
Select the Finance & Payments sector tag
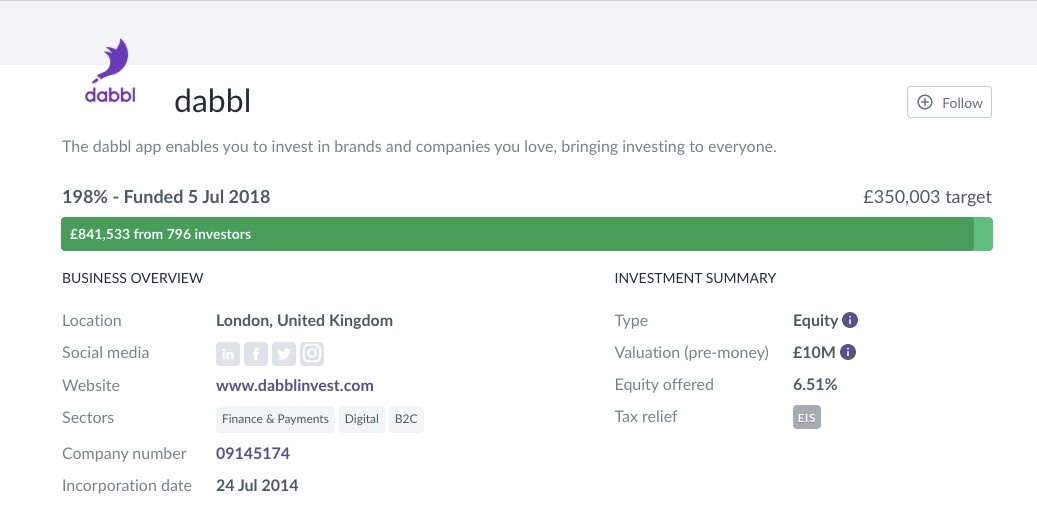point(275,419)
